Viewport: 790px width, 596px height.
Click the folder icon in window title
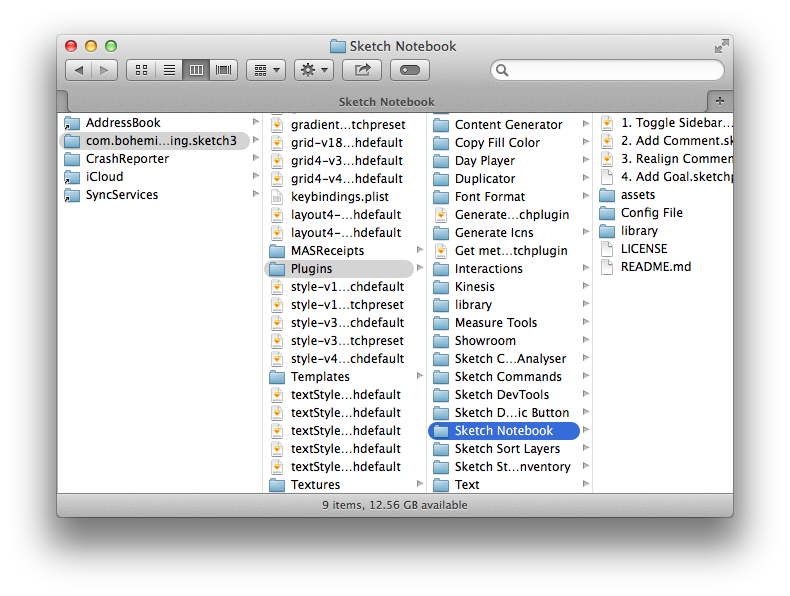pos(338,46)
